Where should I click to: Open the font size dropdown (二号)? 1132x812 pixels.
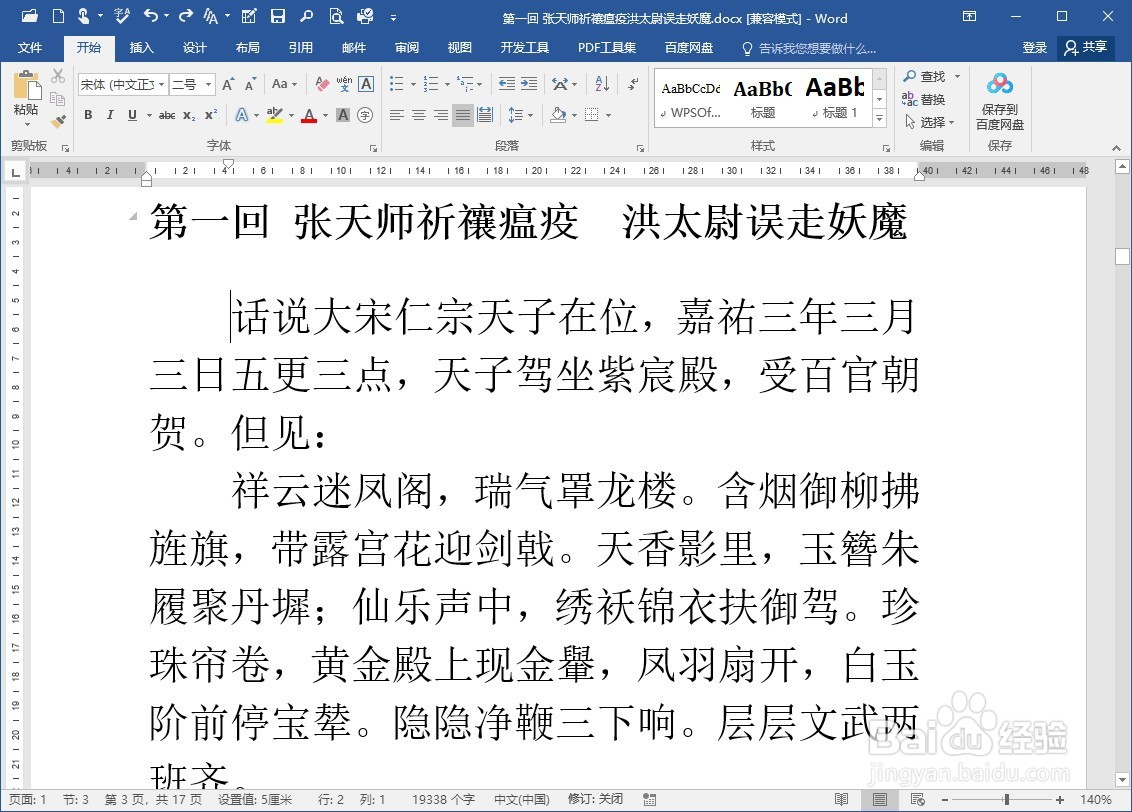coord(208,84)
